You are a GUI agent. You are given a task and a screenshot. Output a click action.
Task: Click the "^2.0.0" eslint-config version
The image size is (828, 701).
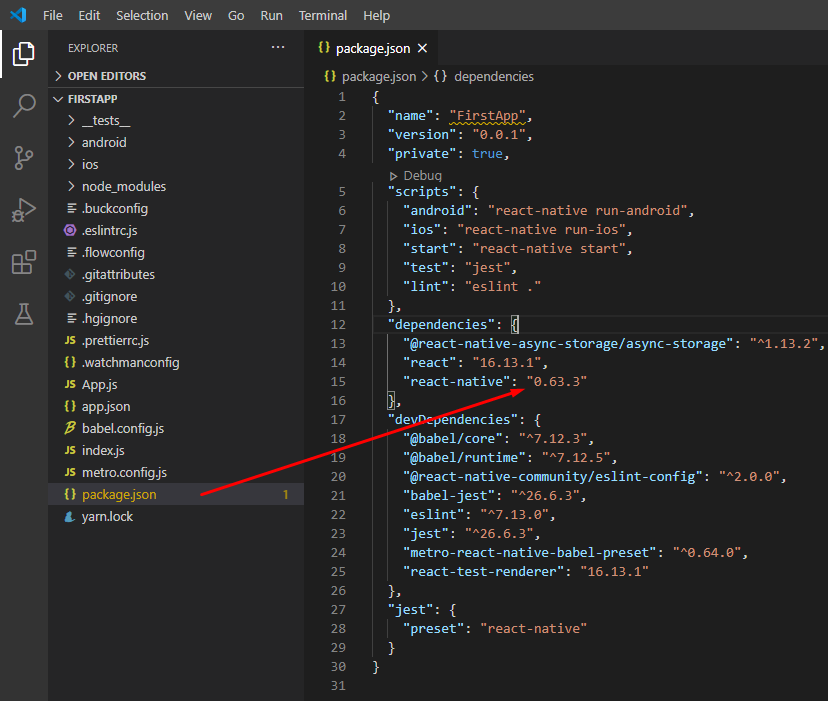[749, 476]
